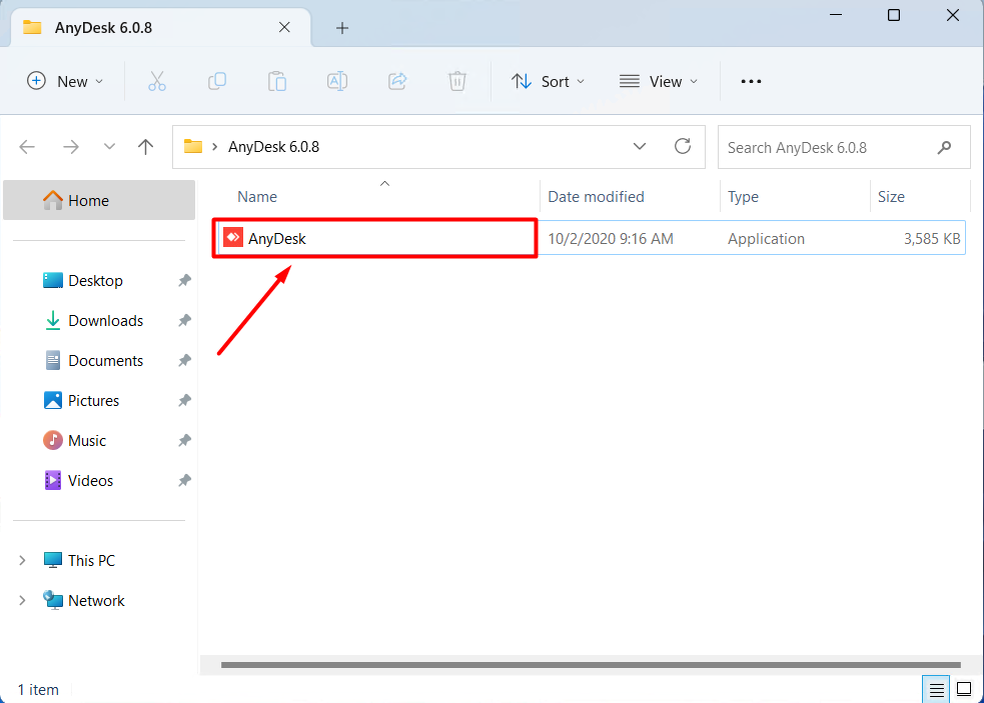Refresh the folder view
The height and width of the screenshot is (703, 984).
click(x=683, y=146)
